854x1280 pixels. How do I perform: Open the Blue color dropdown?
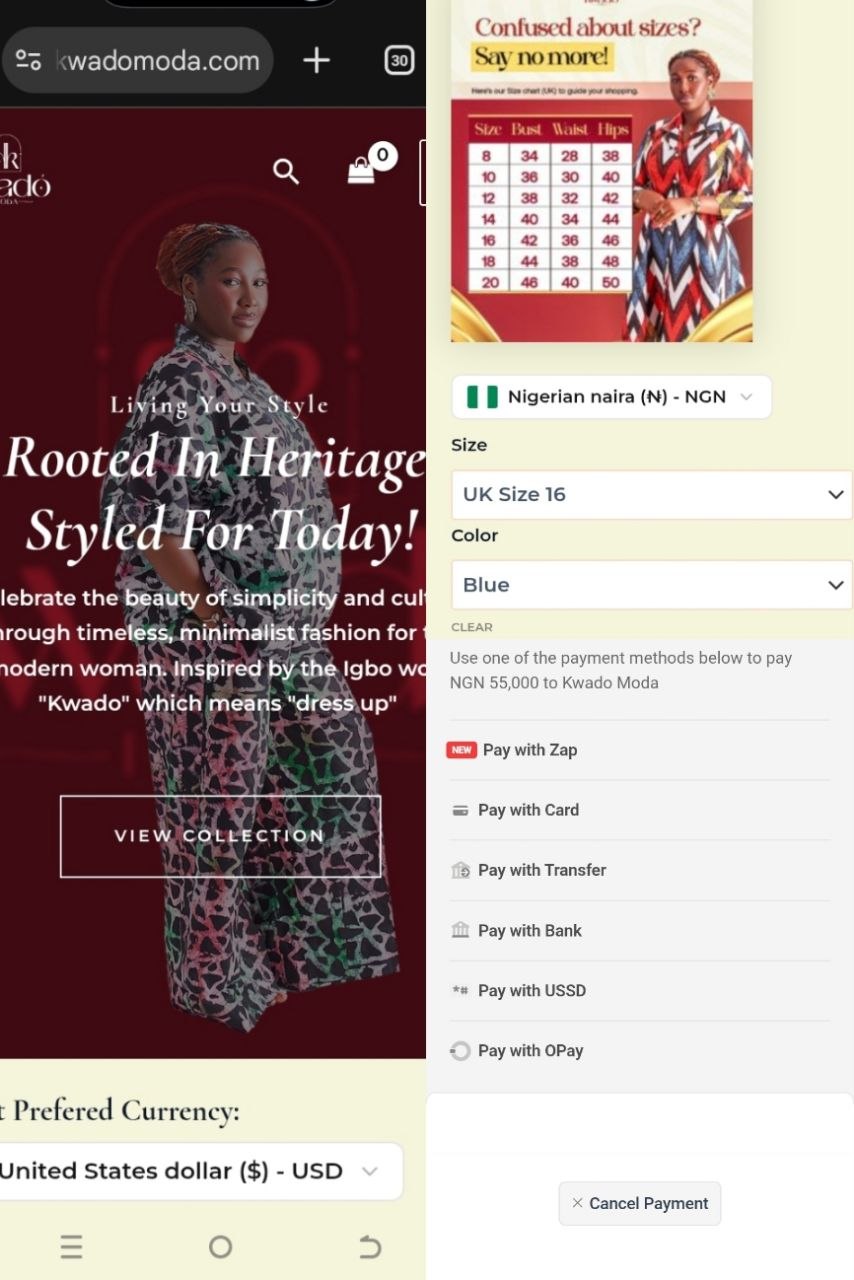point(652,585)
